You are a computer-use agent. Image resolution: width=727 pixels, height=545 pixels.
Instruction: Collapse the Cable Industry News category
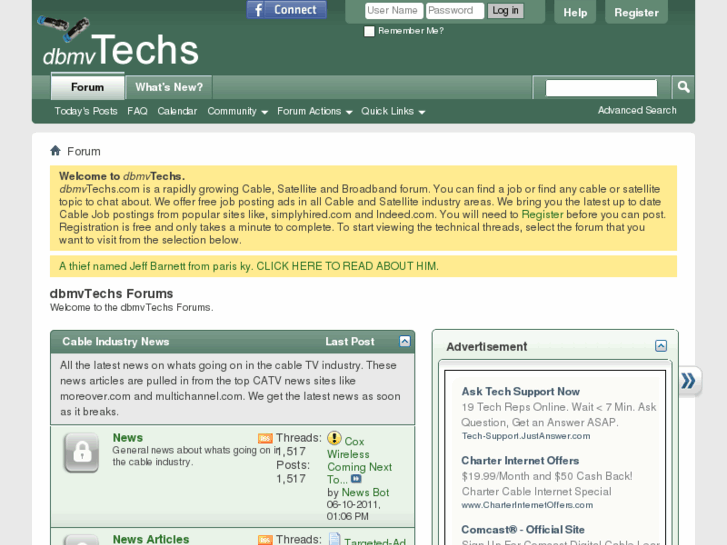coord(404,341)
